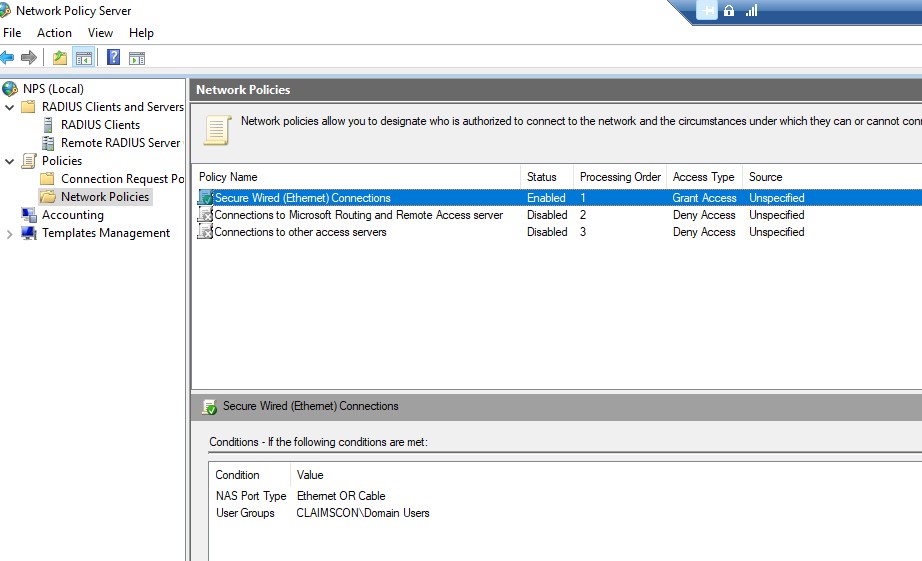922x561 pixels.
Task: Click the Network Policies open folder icon
Action: pos(48,196)
